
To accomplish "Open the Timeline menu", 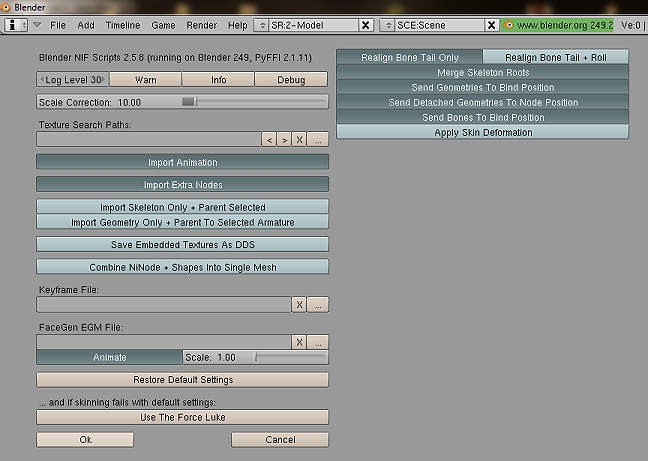I will point(123,25).
